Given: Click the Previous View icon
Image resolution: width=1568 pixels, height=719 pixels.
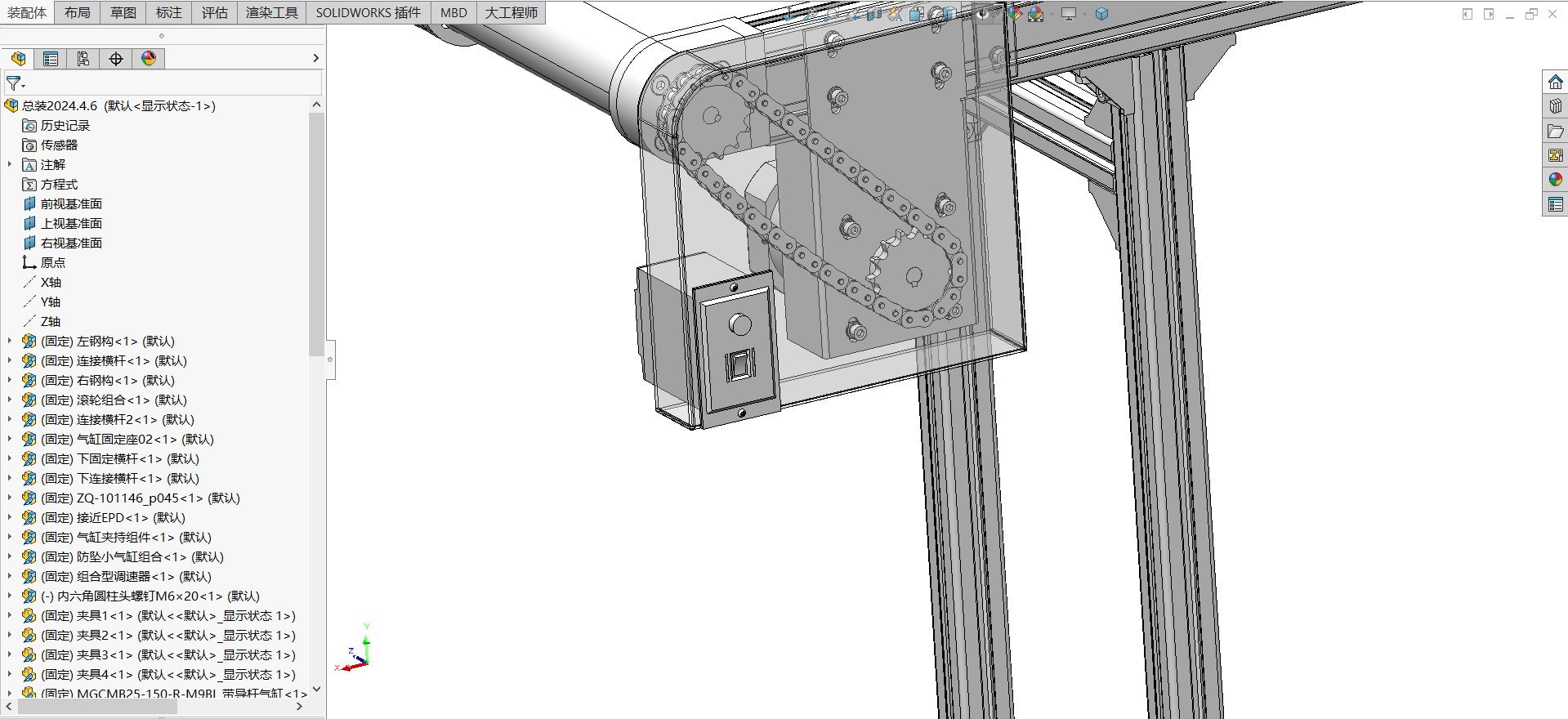Looking at the screenshot, I should 854,15.
